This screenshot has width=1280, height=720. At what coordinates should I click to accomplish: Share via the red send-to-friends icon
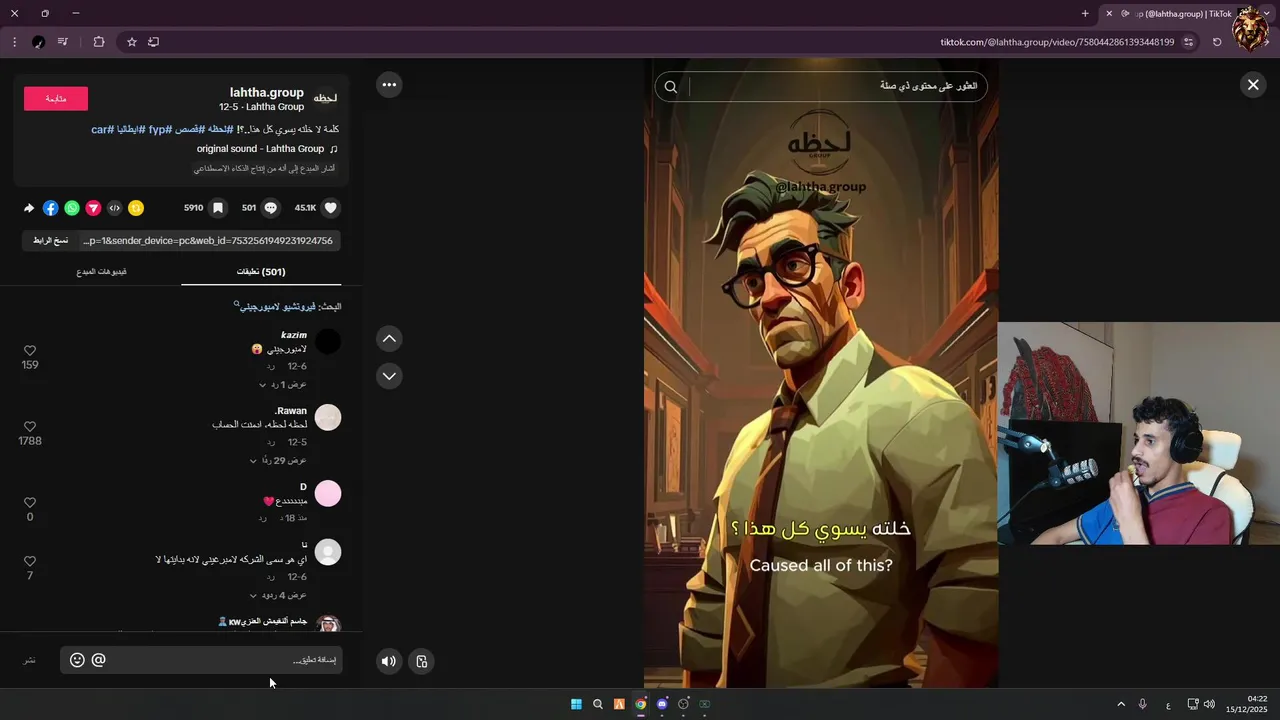coord(93,208)
